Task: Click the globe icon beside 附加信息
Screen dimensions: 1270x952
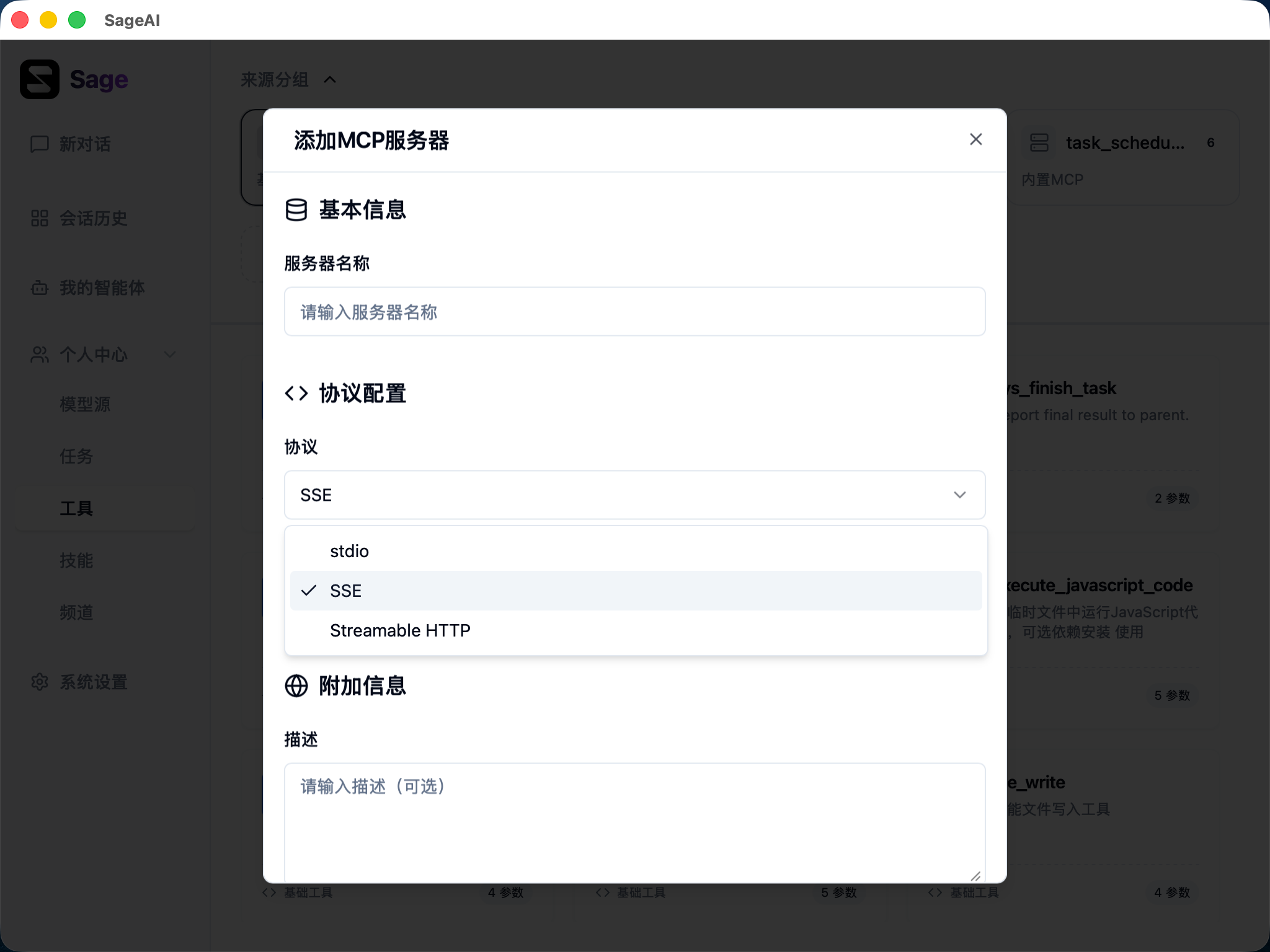Action: point(296,685)
